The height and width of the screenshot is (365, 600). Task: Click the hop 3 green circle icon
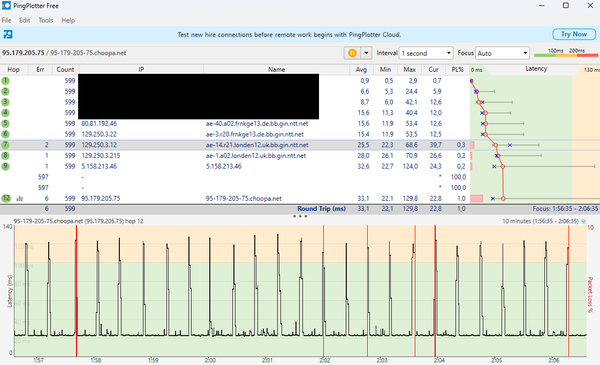5,102
